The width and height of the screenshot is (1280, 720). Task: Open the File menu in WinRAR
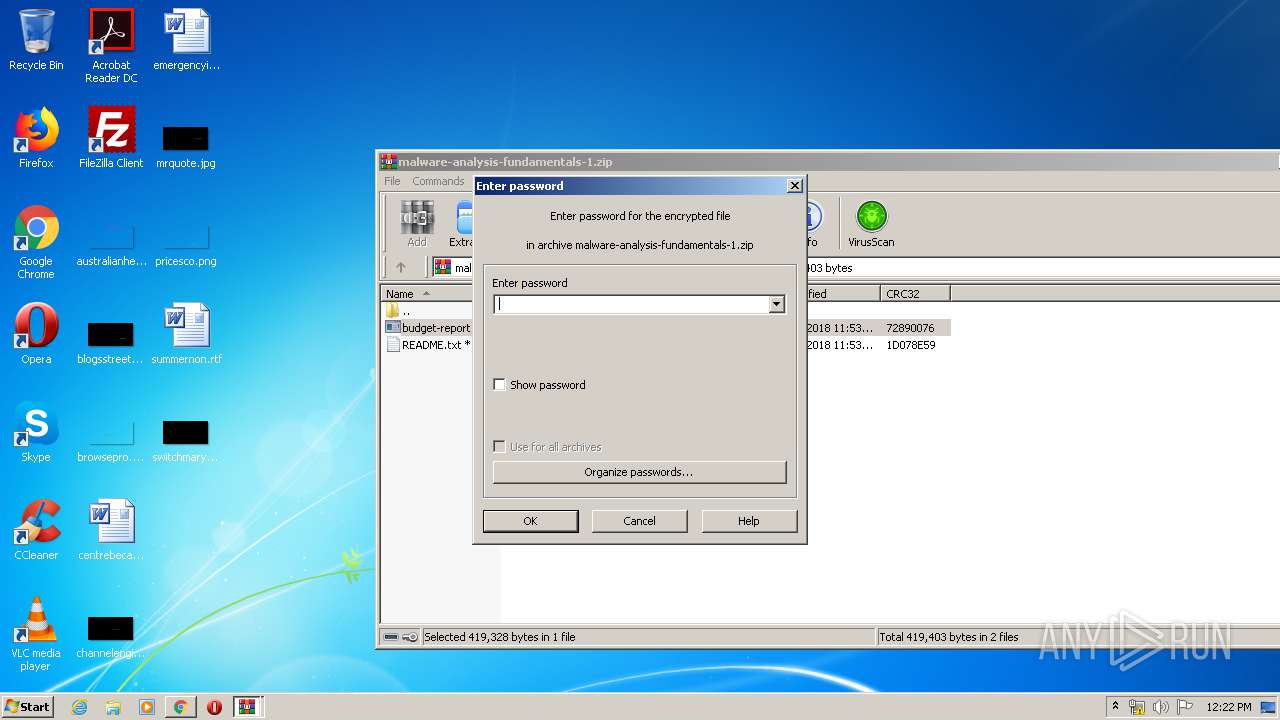click(x=392, y=181)
